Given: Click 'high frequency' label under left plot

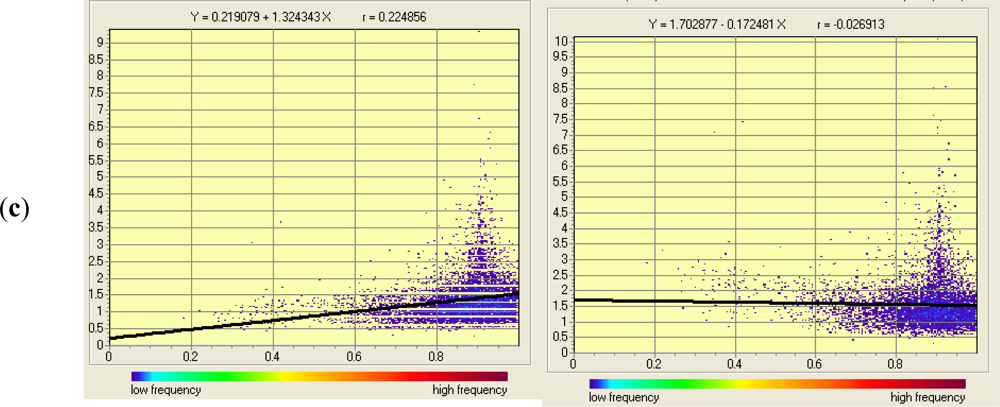Looking at the screenshot, I should pyautogui.click(x=473, y=390).
